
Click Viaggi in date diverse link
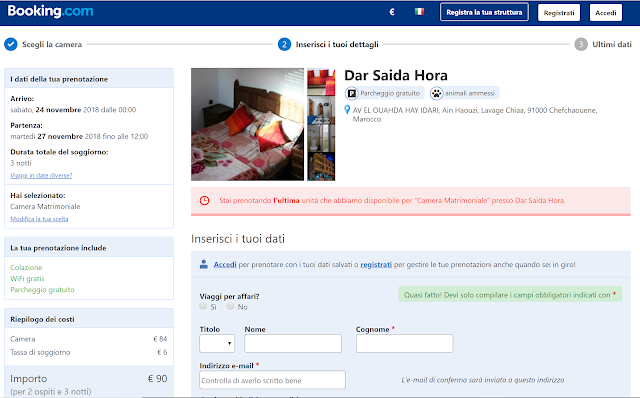point(41,176)
